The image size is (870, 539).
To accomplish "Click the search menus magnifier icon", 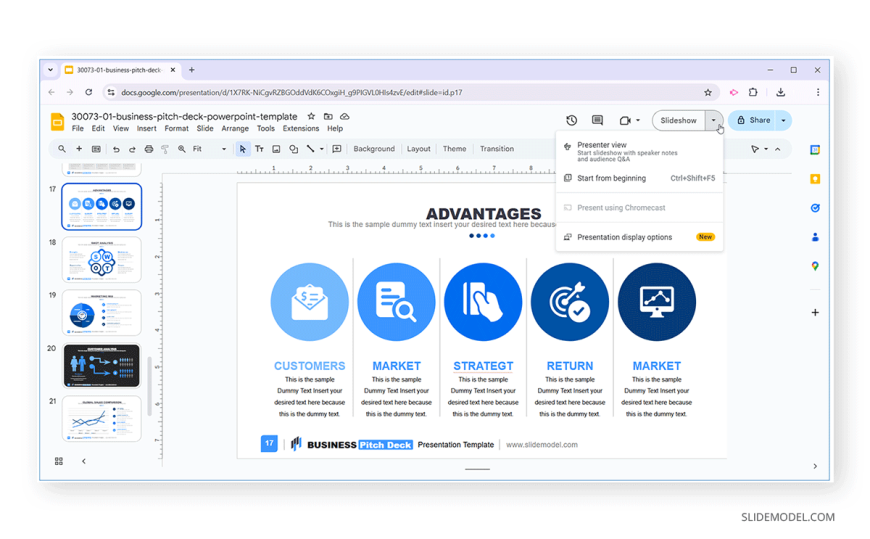I will (62, 149).
